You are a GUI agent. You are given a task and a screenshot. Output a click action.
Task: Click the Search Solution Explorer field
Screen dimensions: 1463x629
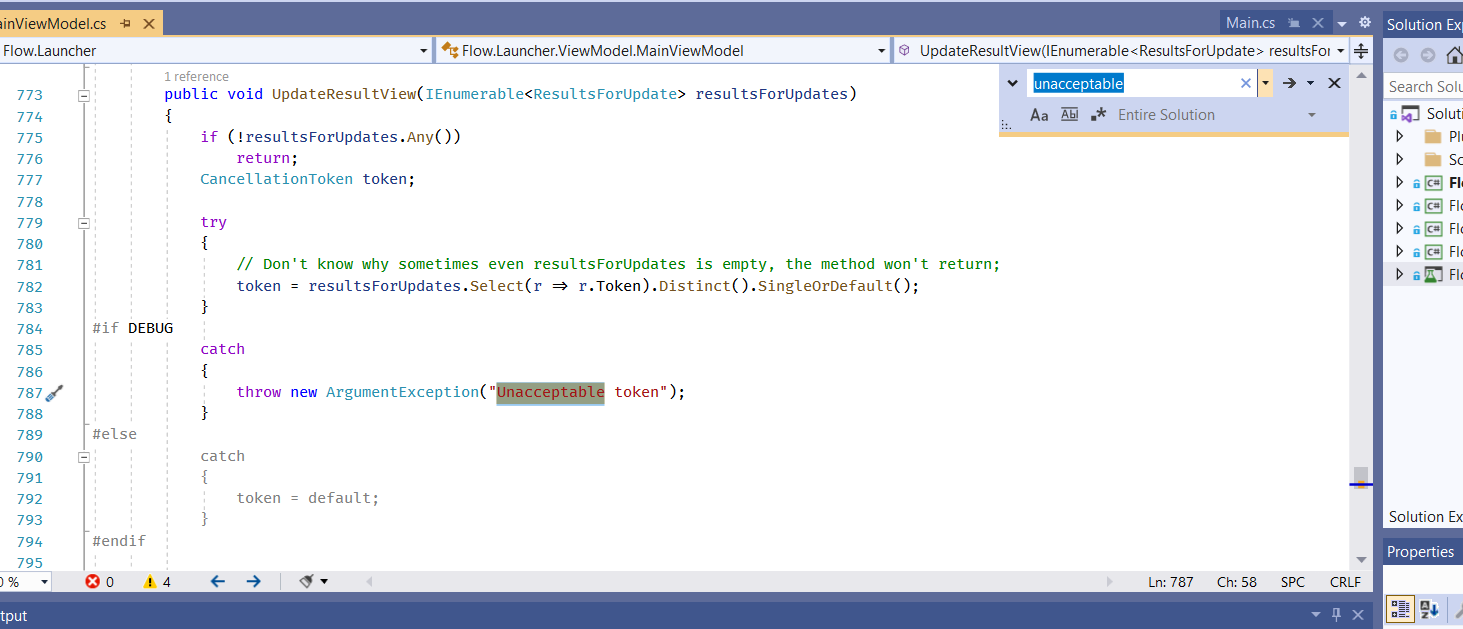[1424, 87]
